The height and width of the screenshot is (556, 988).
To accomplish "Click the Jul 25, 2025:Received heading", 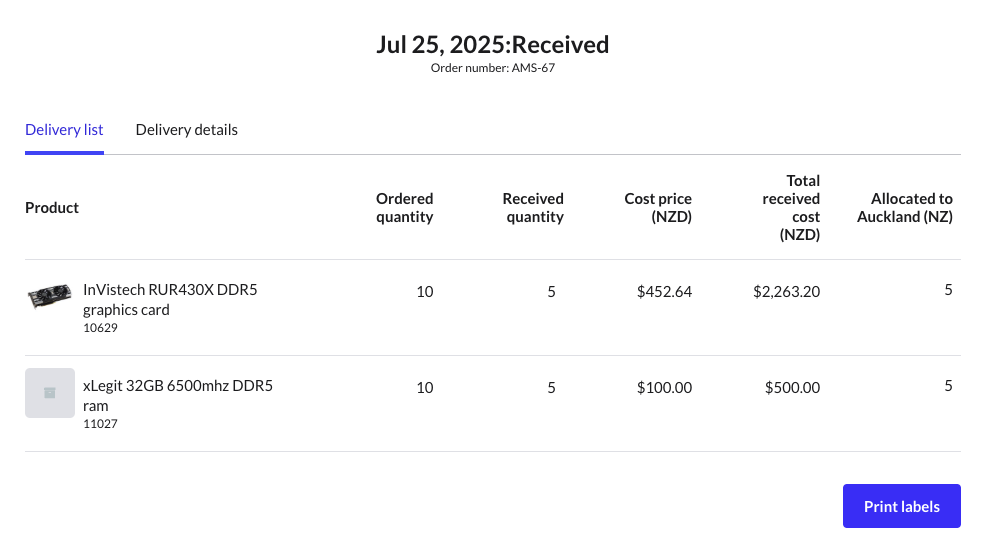I will 493,44.
